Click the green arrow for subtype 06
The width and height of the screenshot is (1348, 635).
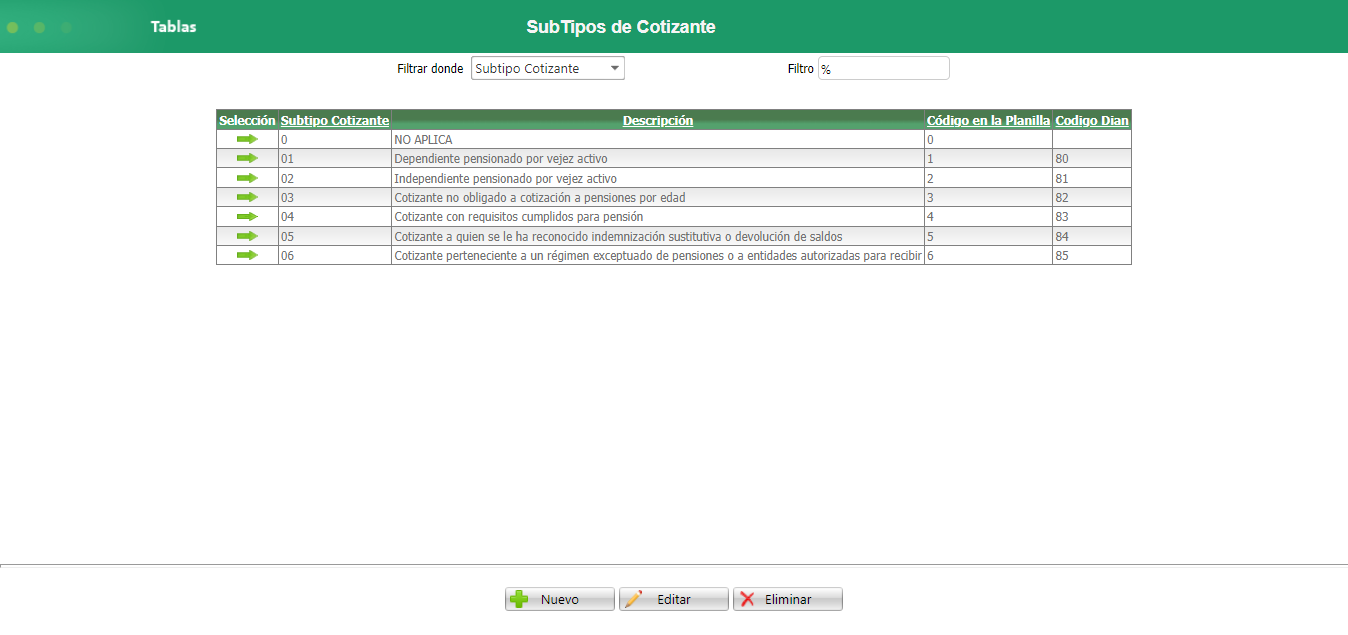click(x=247, y=255)
